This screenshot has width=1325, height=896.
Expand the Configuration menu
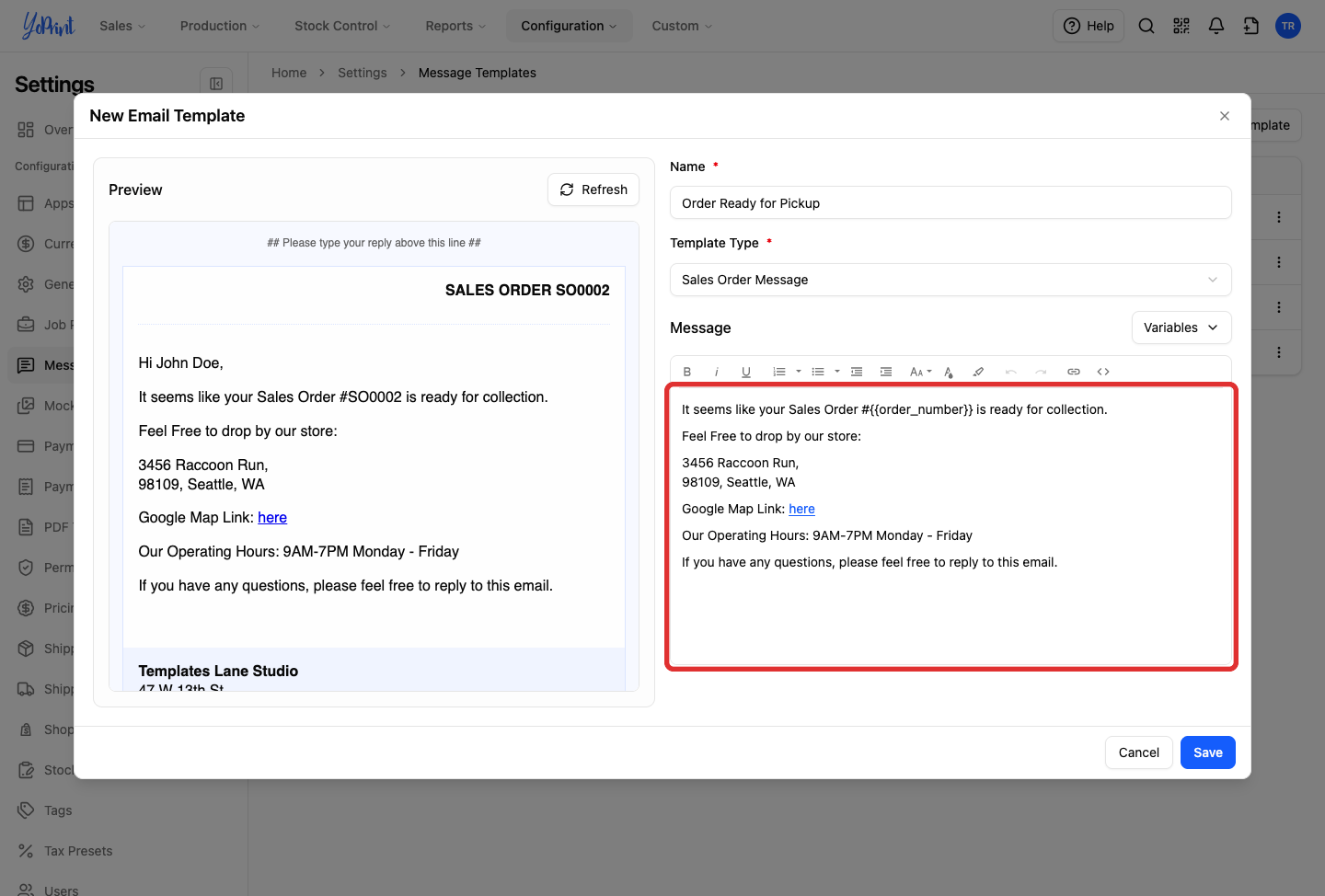pyautogui.click(x=569, y=26)
